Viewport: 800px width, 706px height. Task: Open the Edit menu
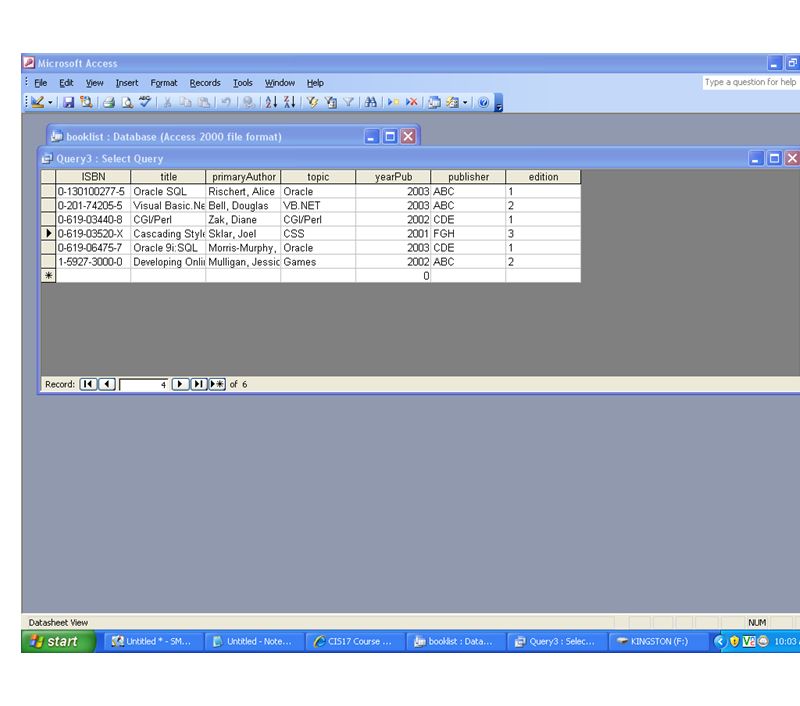(x=66, y=83)
